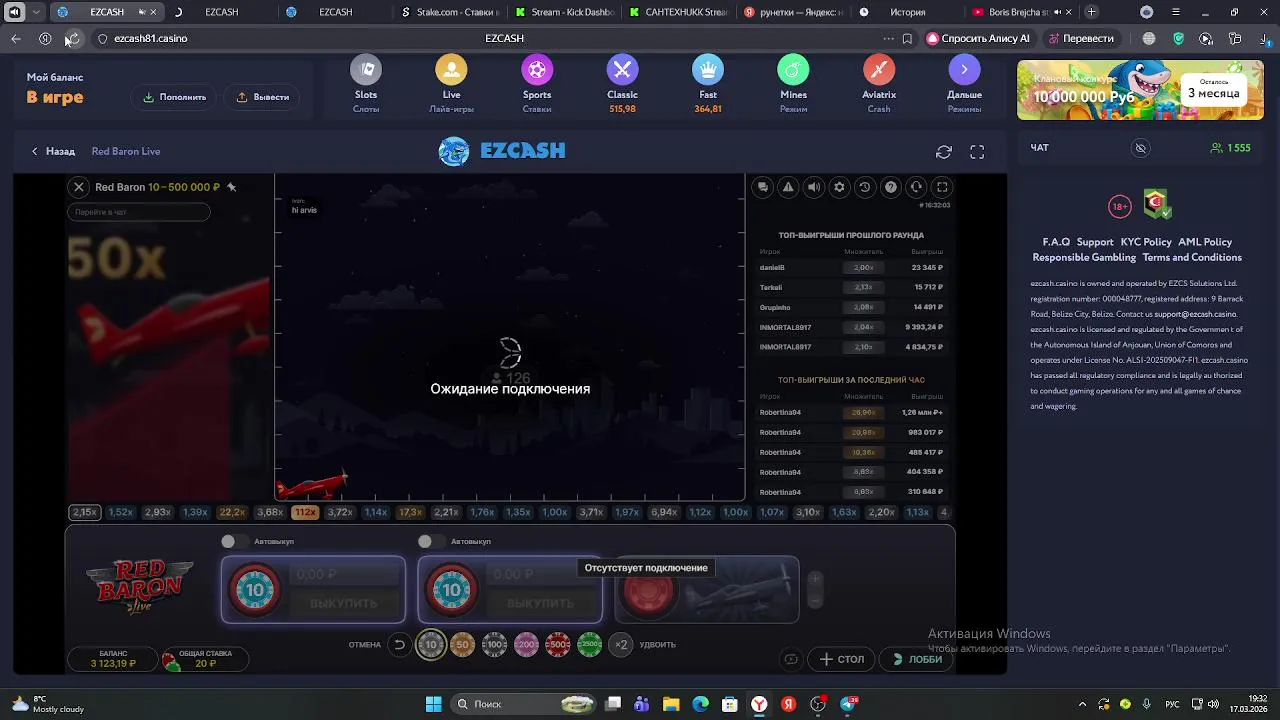The width and height of the screenshot is (1280, 720).
Task: Open game help question mark icon
Action: click(x=890, y=187)
